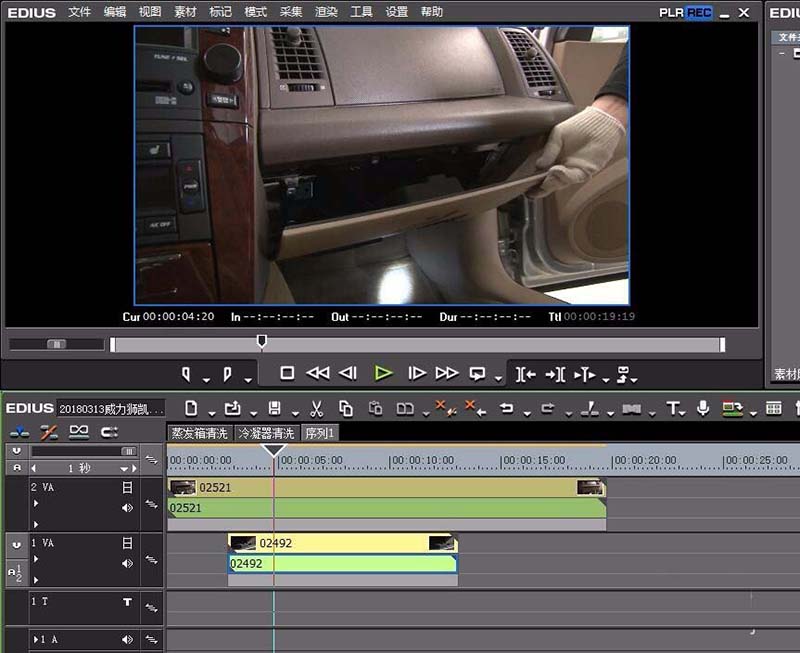Open the timeline scale 1 秒 dropdown
Screen dimensions: 800x653
coord(125,468)
